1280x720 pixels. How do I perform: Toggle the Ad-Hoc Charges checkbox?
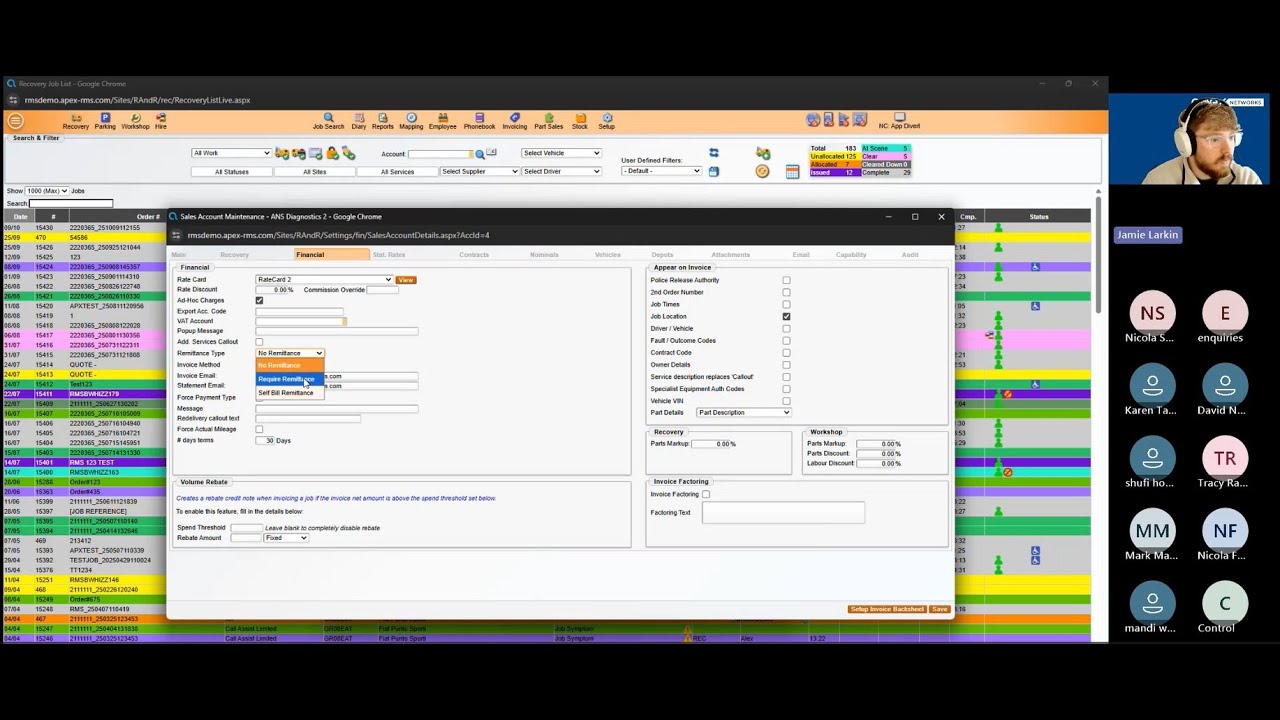click(x=259, y=300)
